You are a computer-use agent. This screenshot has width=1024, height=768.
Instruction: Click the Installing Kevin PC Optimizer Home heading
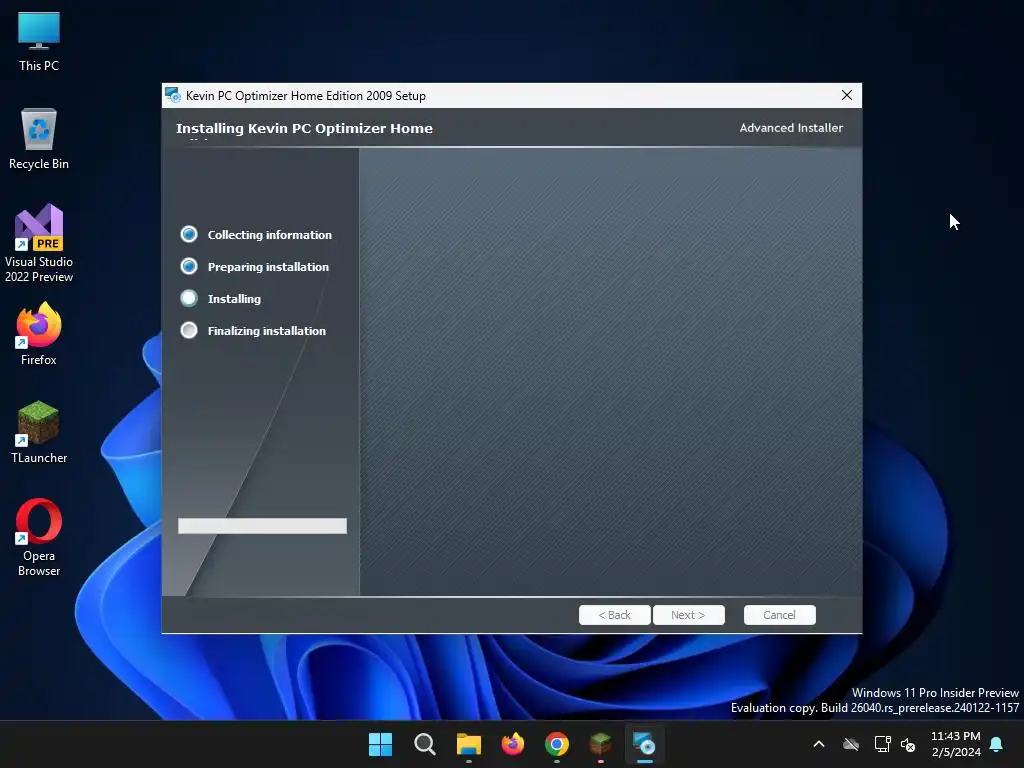click(304, 129)
